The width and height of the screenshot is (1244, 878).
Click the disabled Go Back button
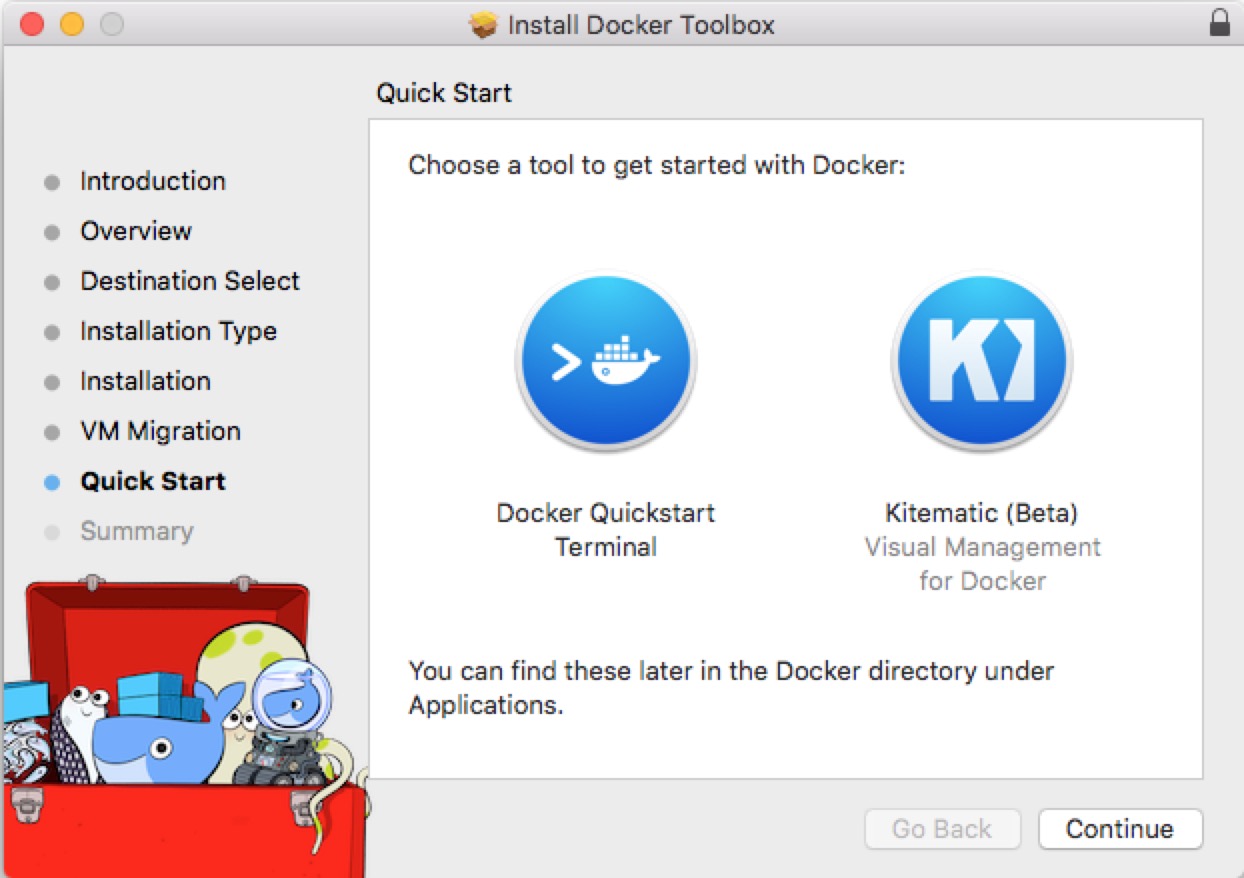pyautogui.click(x=942, y=828)
